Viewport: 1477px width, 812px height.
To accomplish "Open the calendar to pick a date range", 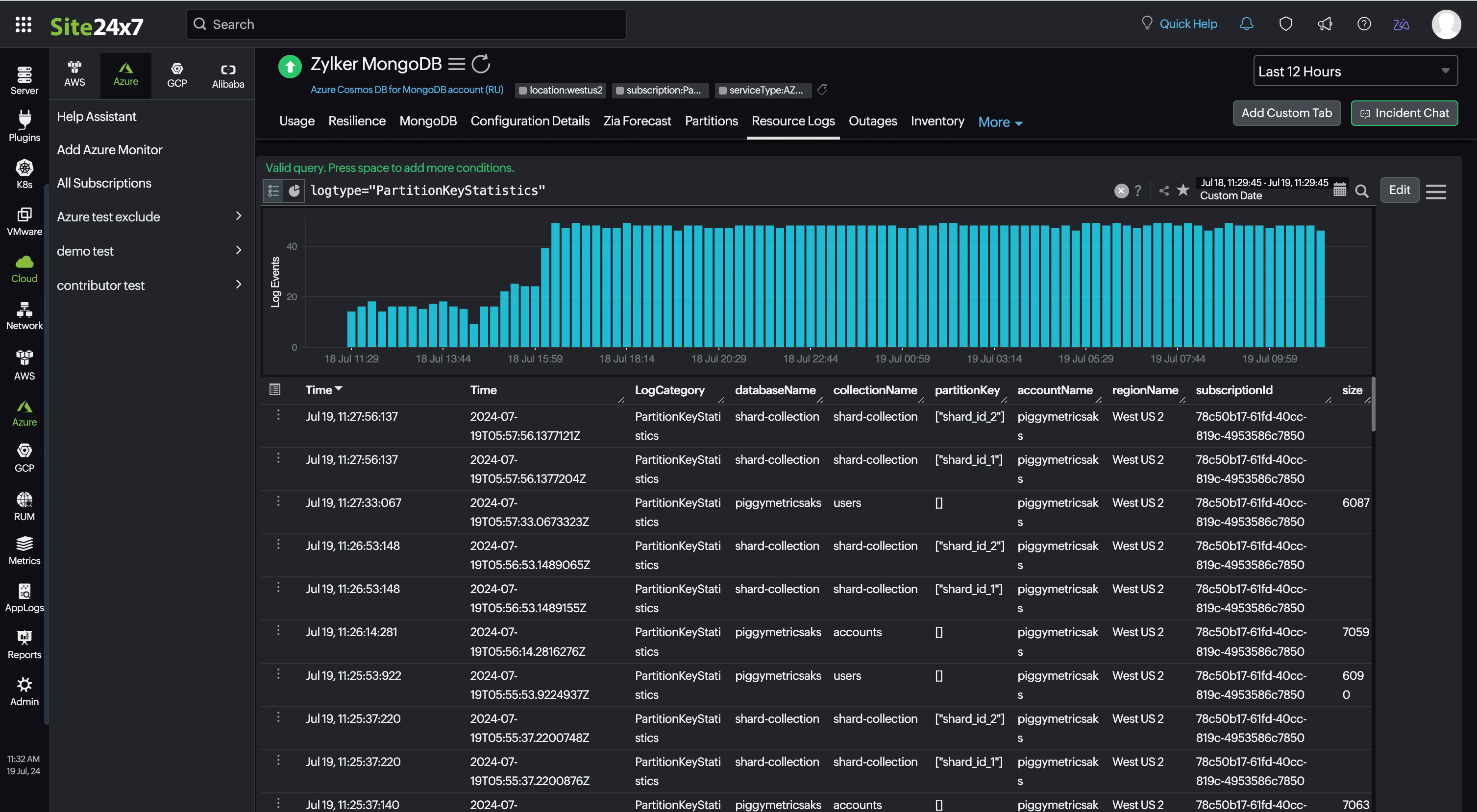I will (x=1339, y=189).
